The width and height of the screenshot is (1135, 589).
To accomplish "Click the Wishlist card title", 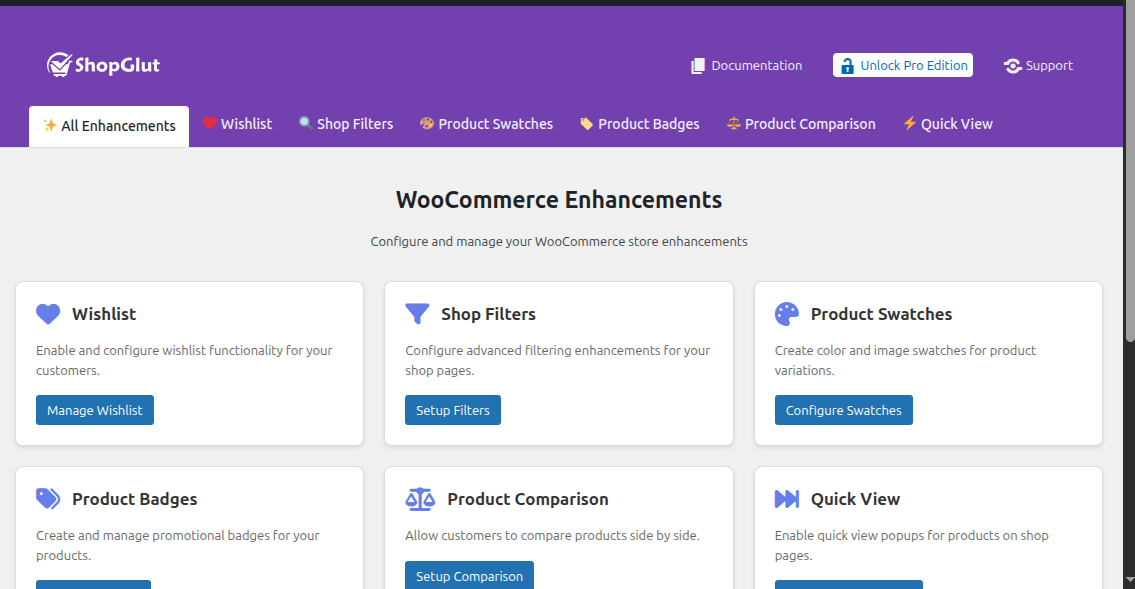I will (x=104, y=314).
